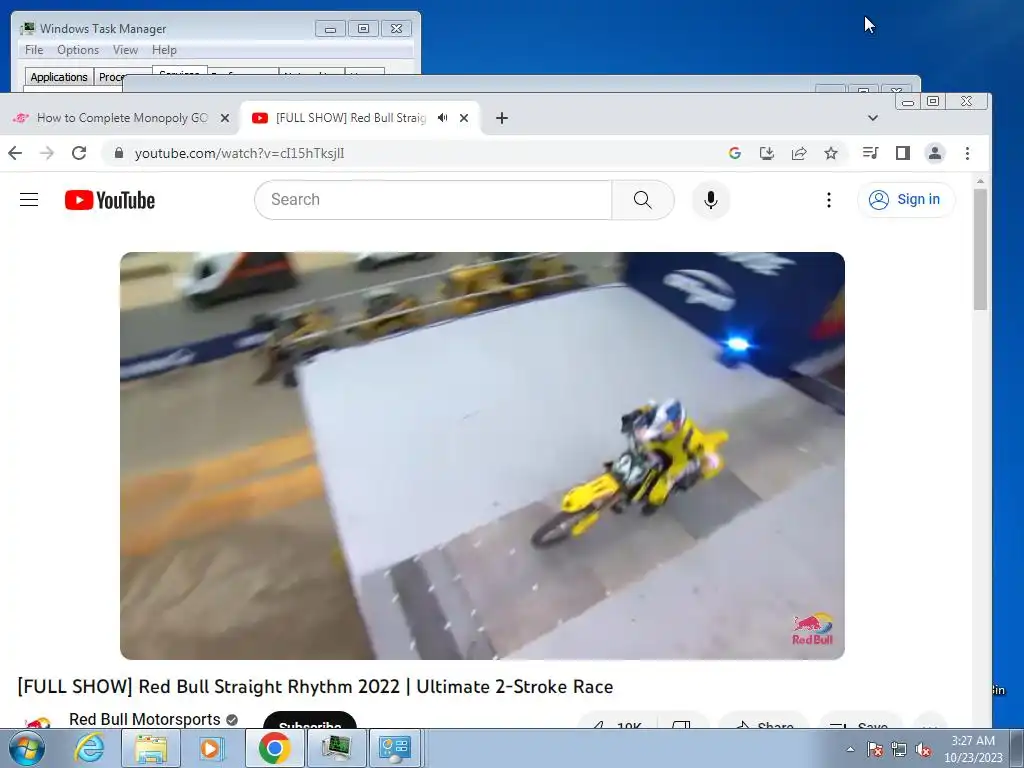
Task: Install app via address bar download icon
Action: (x=767, y=153)
